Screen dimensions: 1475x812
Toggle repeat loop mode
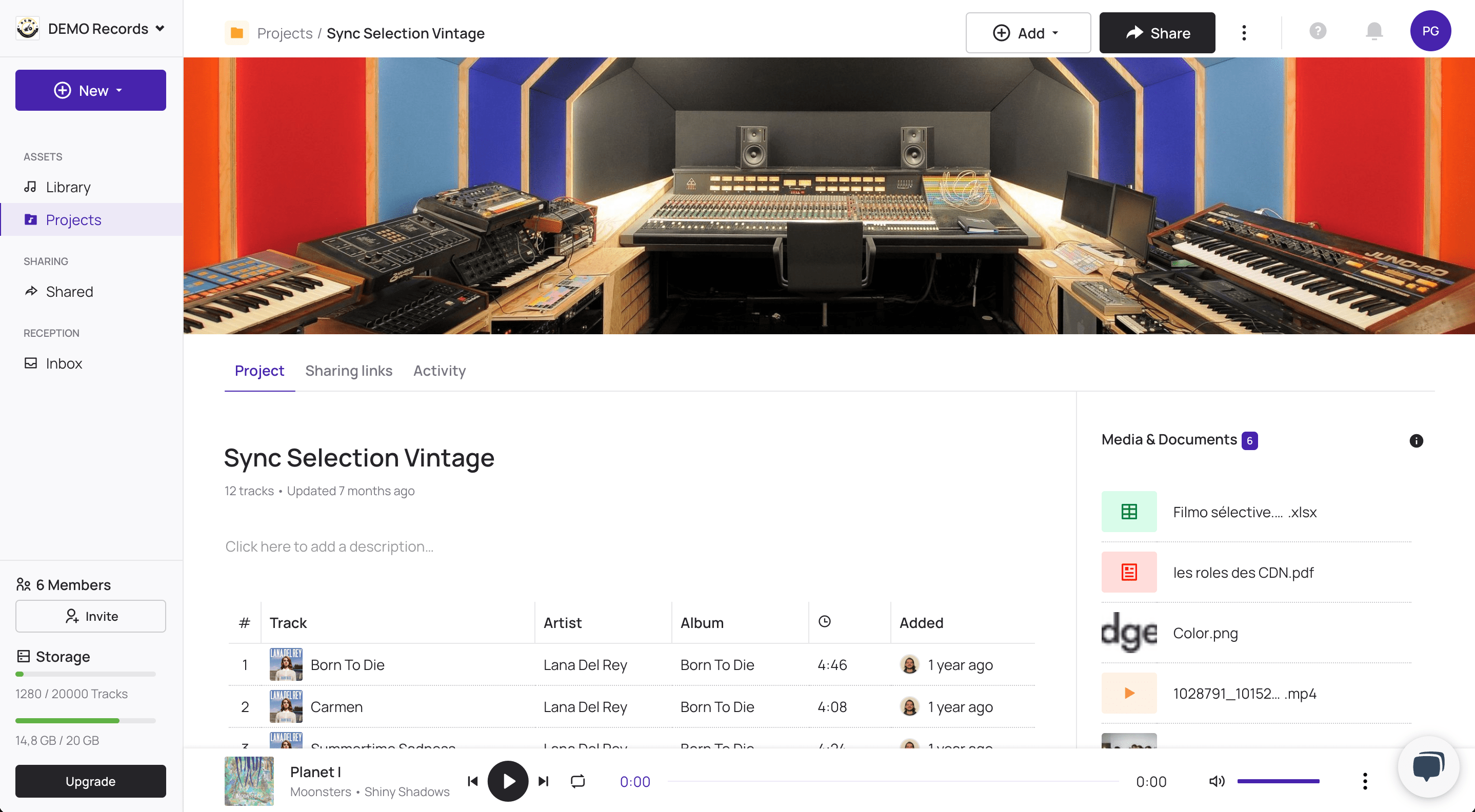(x=578, y=781)
